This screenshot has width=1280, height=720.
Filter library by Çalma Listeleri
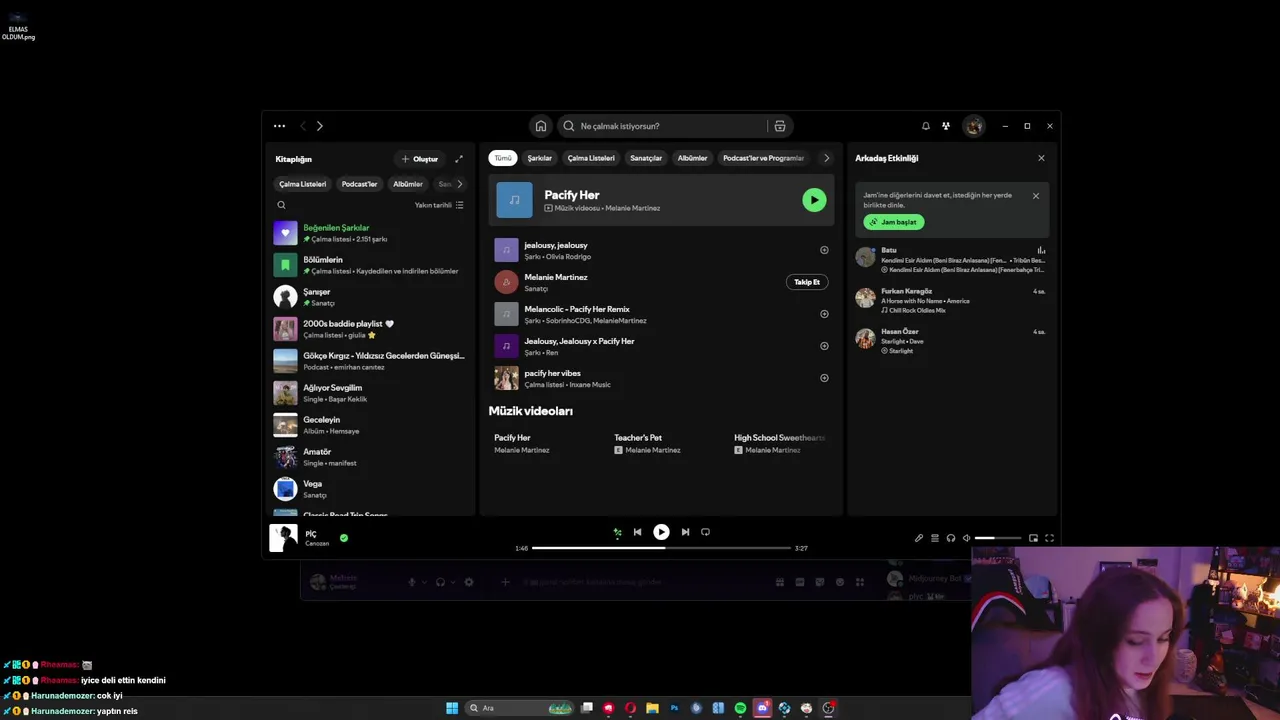(x=302, y=184)
